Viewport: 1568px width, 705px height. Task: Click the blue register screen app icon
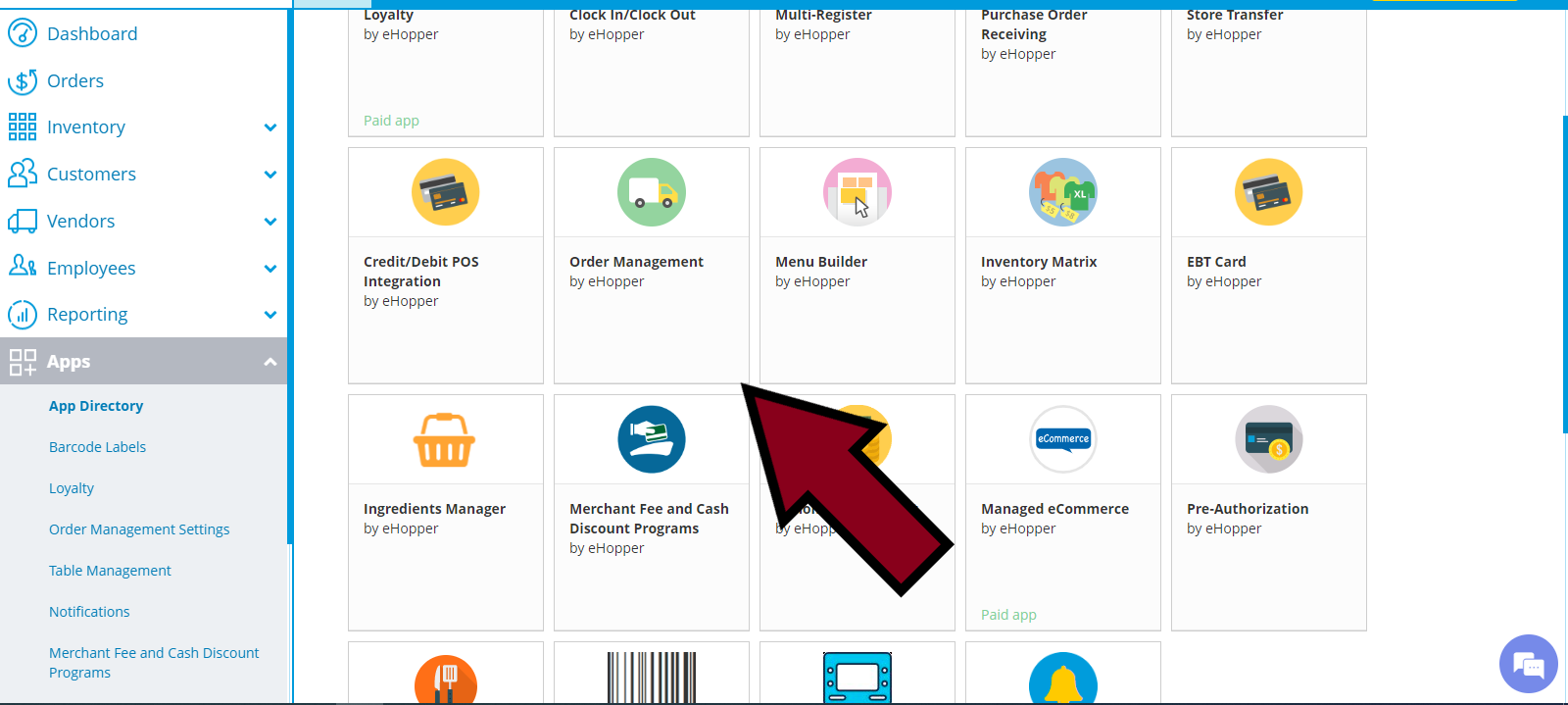[x=857, y=678]
